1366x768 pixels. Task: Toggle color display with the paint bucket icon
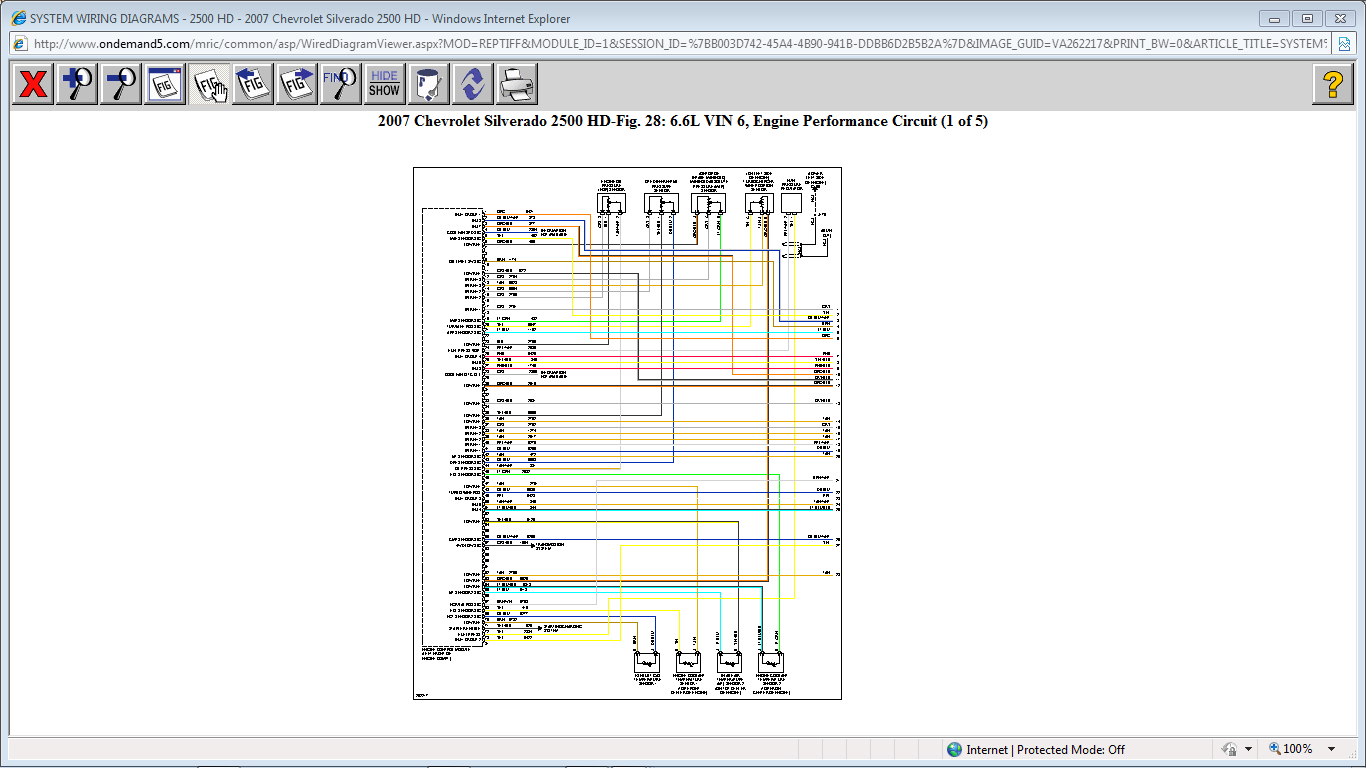(428, 83)
